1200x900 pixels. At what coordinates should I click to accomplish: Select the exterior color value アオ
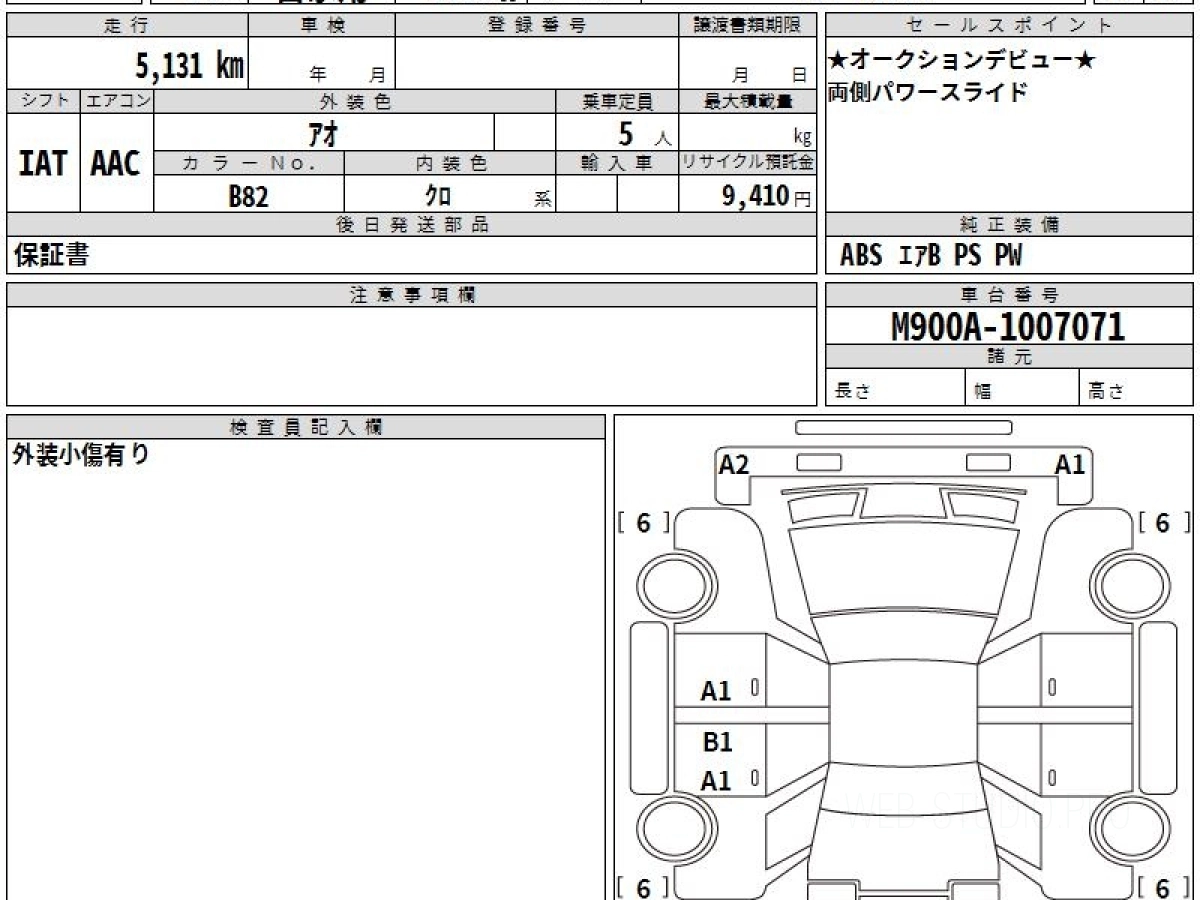(323, 133)
